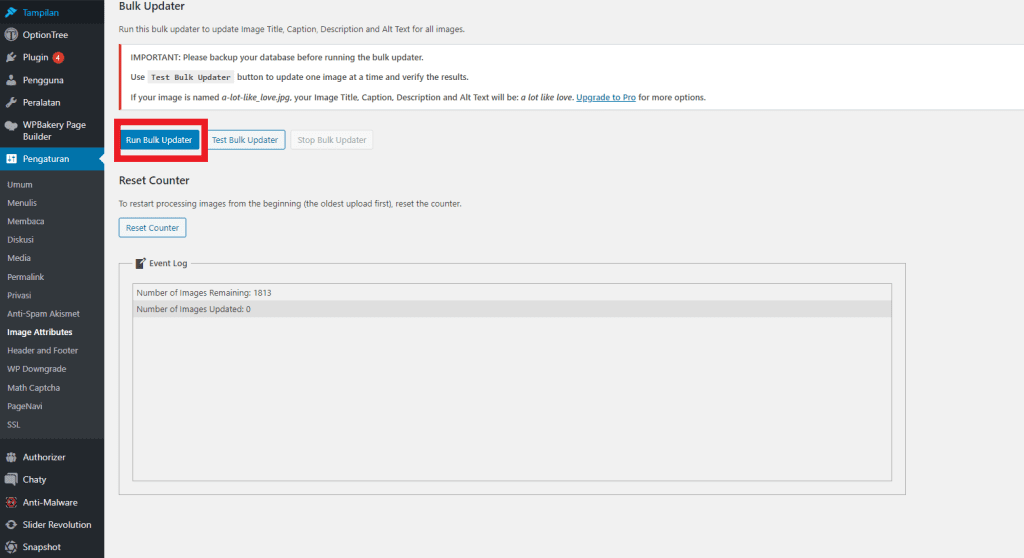
Task: Select Image Attributes submenu item
Action: (x=40, y=332)
